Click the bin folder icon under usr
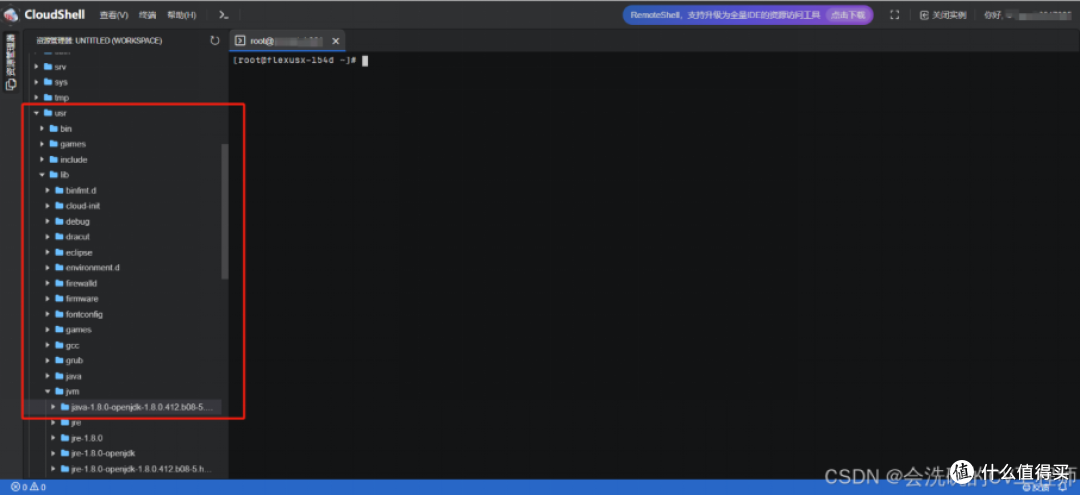The height and width of the screenshot is (495, 1080). click(54, 129)
